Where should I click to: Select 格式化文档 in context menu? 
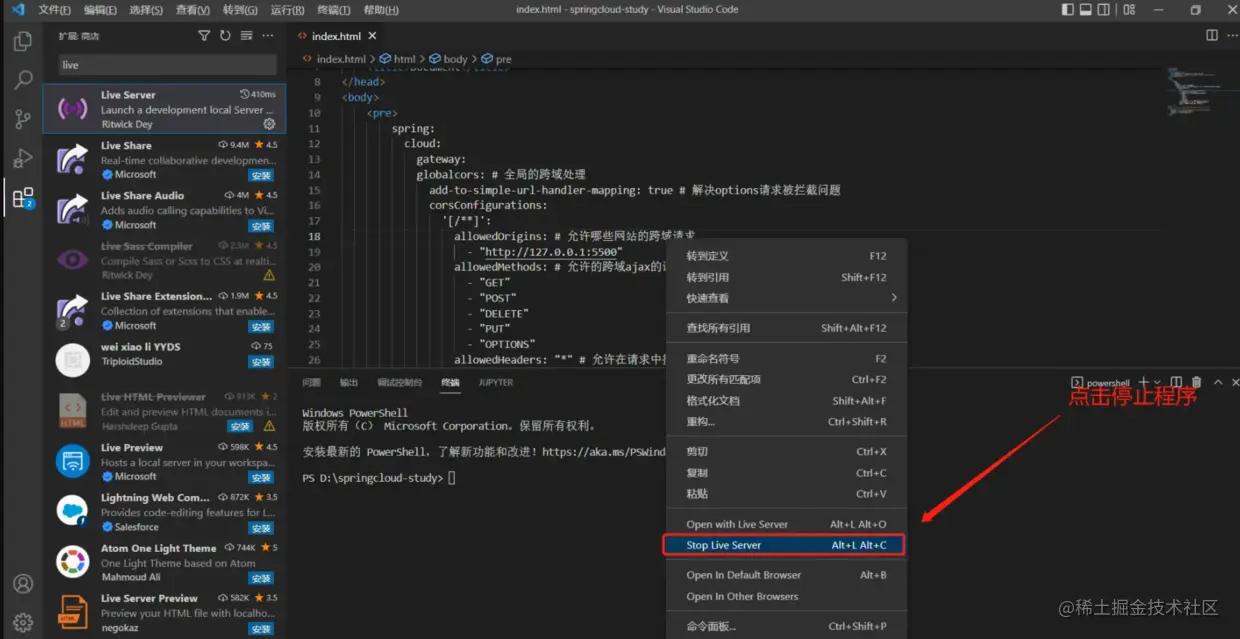coord(787,400)
